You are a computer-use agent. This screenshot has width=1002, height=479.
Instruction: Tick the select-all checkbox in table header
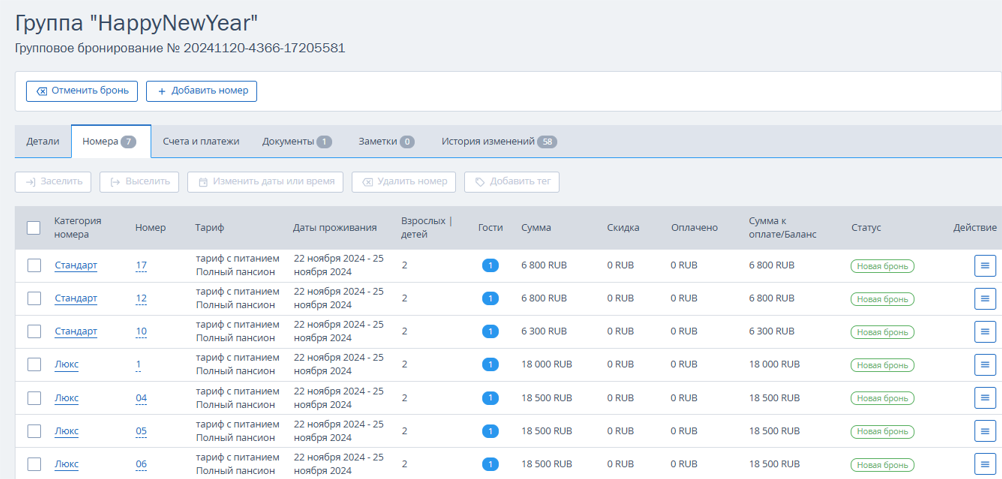click(34, 227)
